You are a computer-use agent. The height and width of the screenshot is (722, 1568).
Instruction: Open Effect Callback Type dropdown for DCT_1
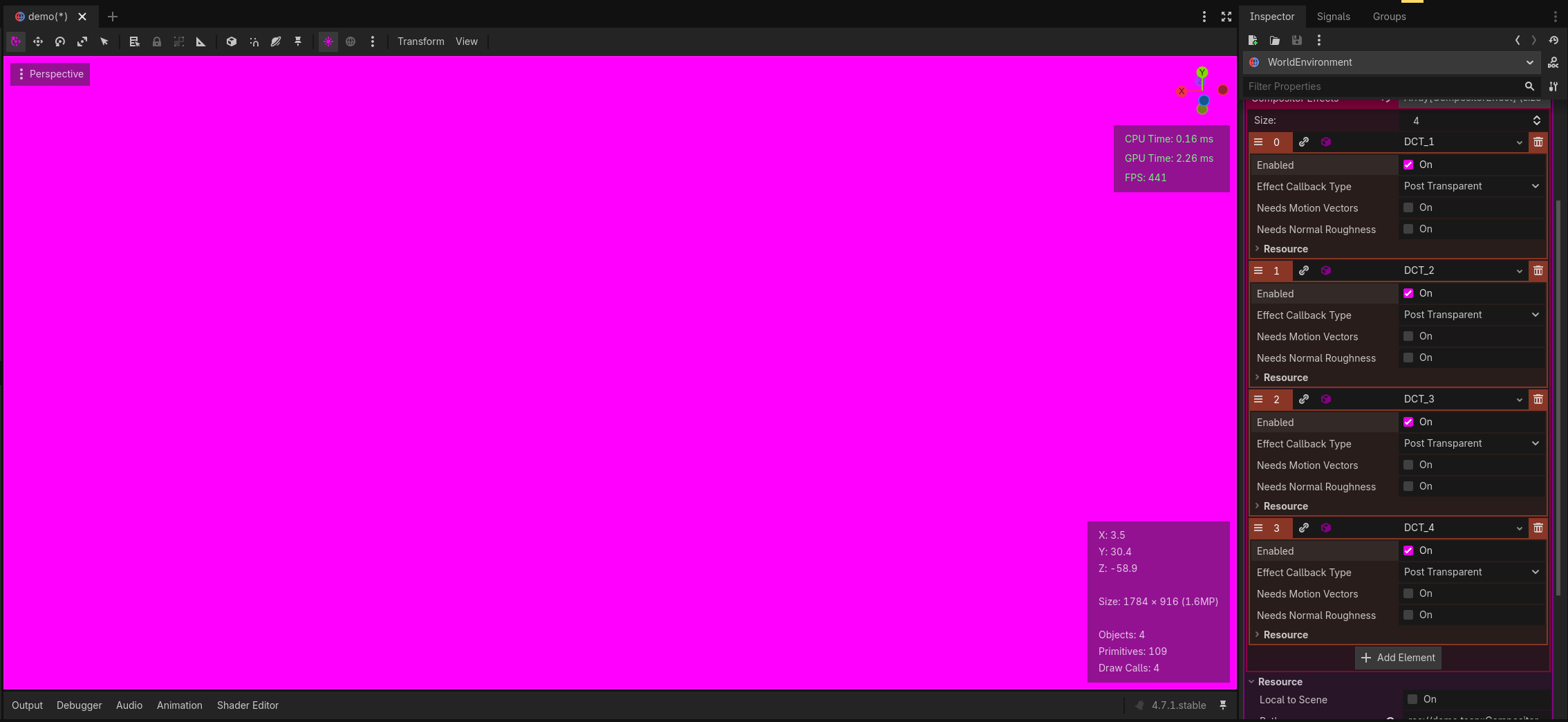pyautogui.click(x=1471, y=186)
